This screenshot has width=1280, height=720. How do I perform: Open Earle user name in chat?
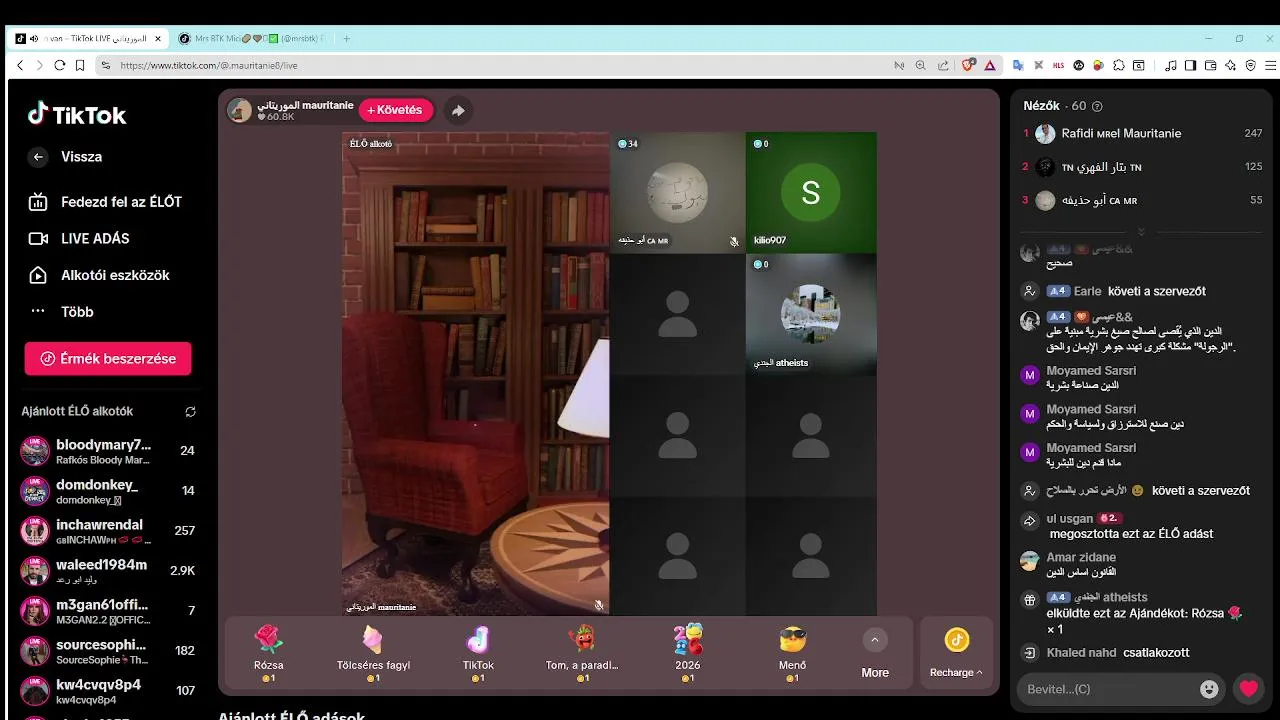[1087, 292]
